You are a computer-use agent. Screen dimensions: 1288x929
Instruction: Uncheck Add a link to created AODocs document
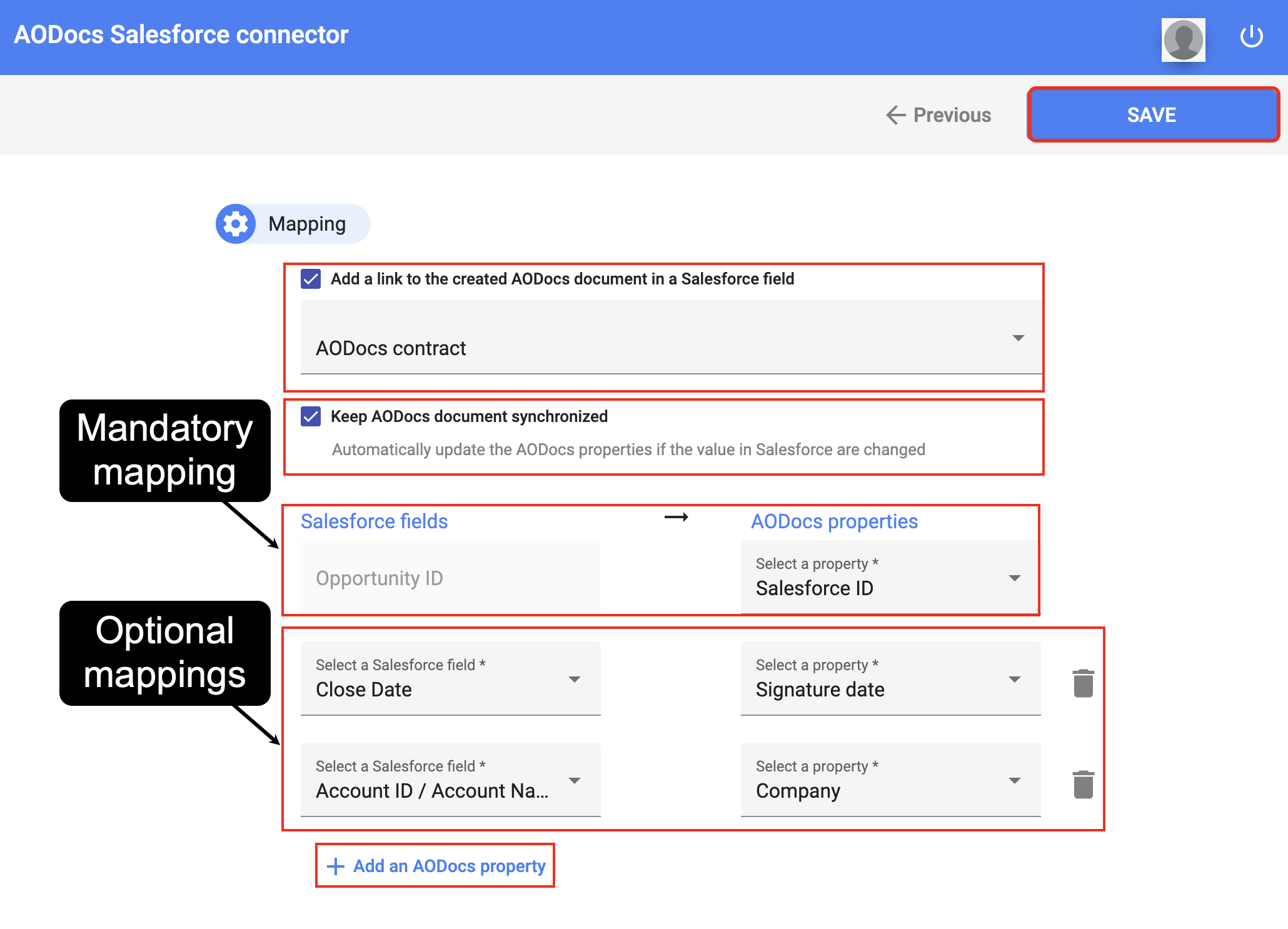[311, 279]
